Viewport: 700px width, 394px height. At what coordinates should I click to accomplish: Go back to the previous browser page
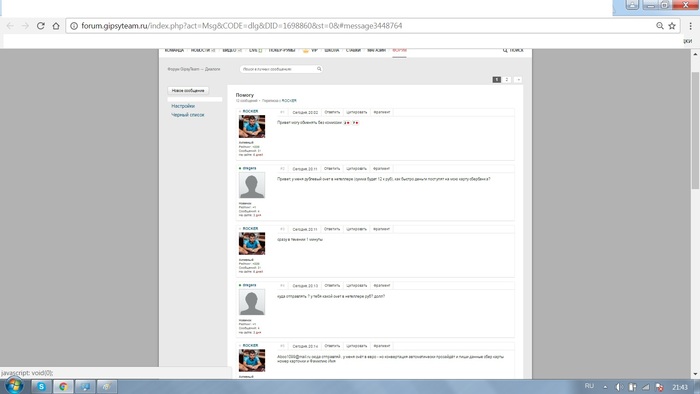[10, 26]
